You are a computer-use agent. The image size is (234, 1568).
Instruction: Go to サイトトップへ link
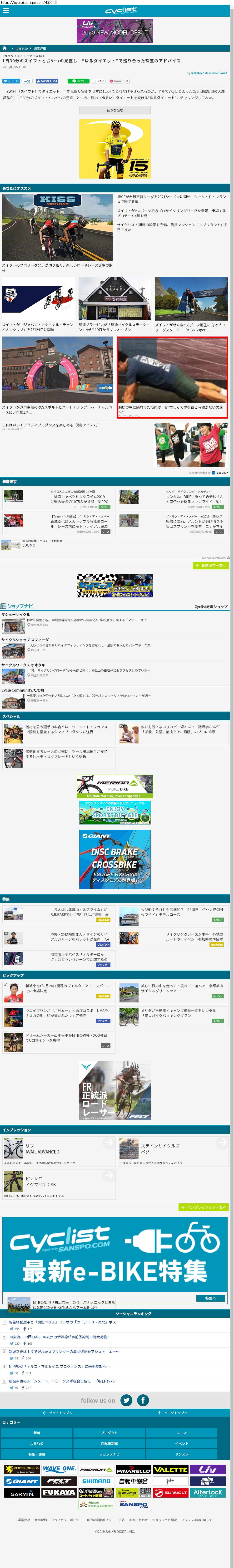(57, 1413)
